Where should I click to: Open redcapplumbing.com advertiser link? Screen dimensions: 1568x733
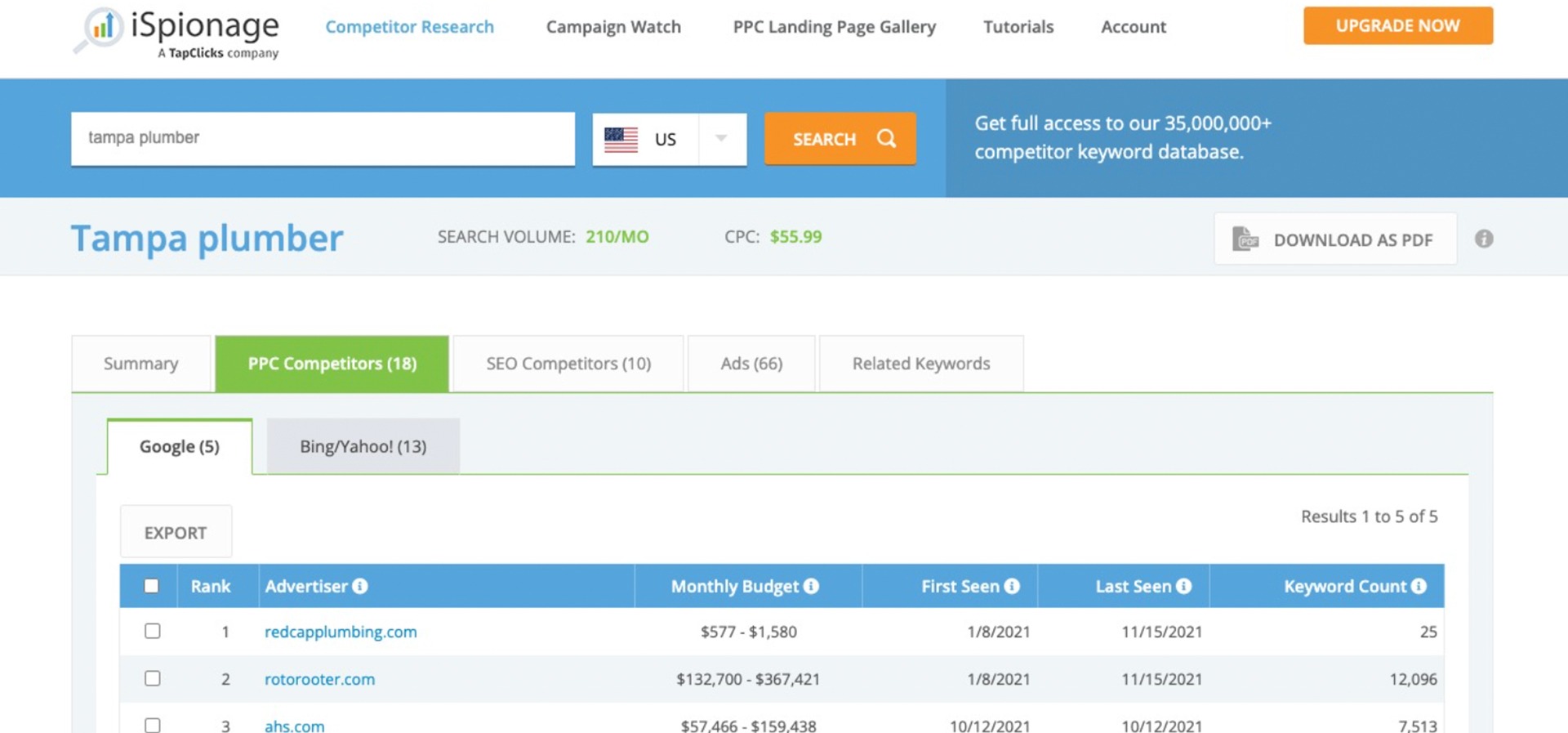[x=341, y=632]
